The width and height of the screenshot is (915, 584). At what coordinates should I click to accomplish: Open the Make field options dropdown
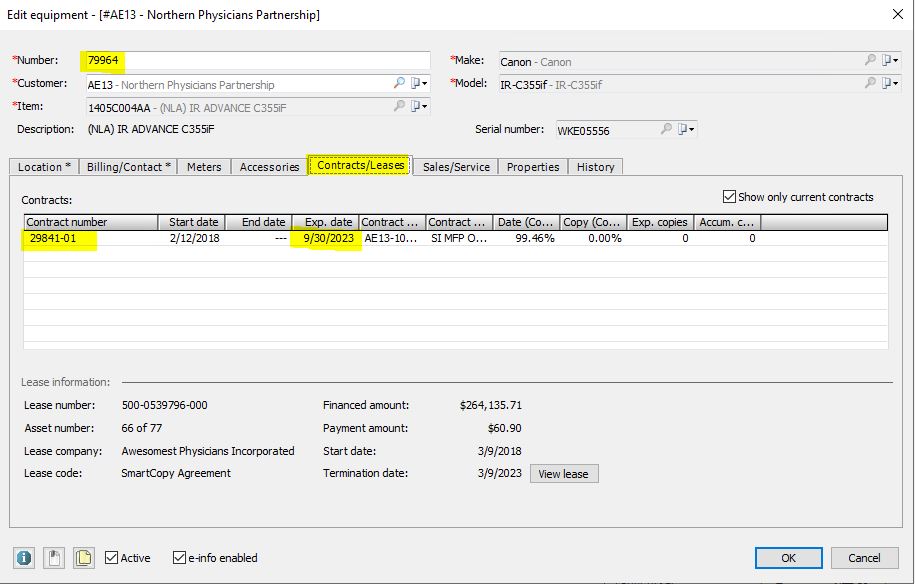coord(890,60)
